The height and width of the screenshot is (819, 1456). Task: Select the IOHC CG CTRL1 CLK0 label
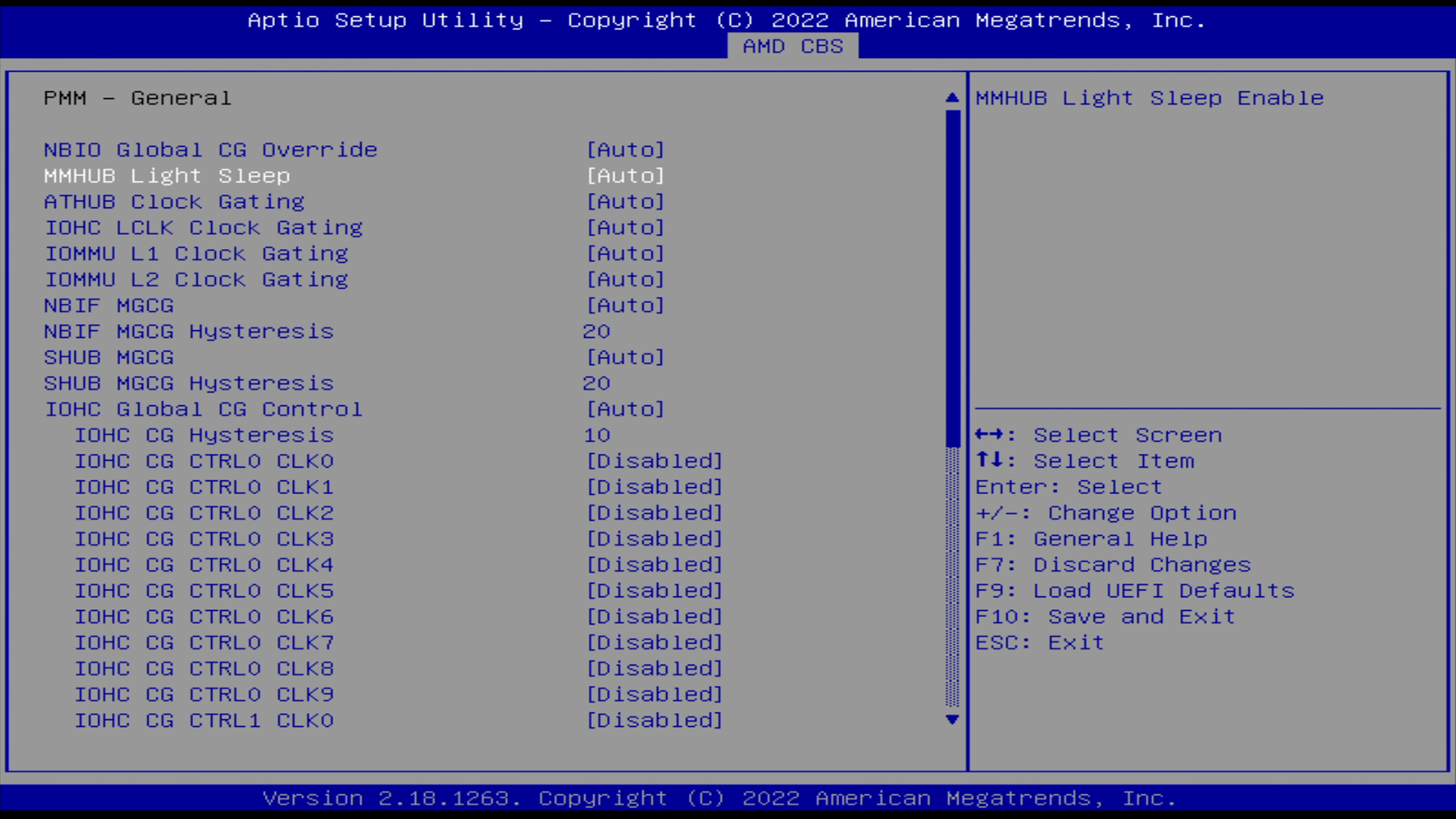click(x=204, y=721)
